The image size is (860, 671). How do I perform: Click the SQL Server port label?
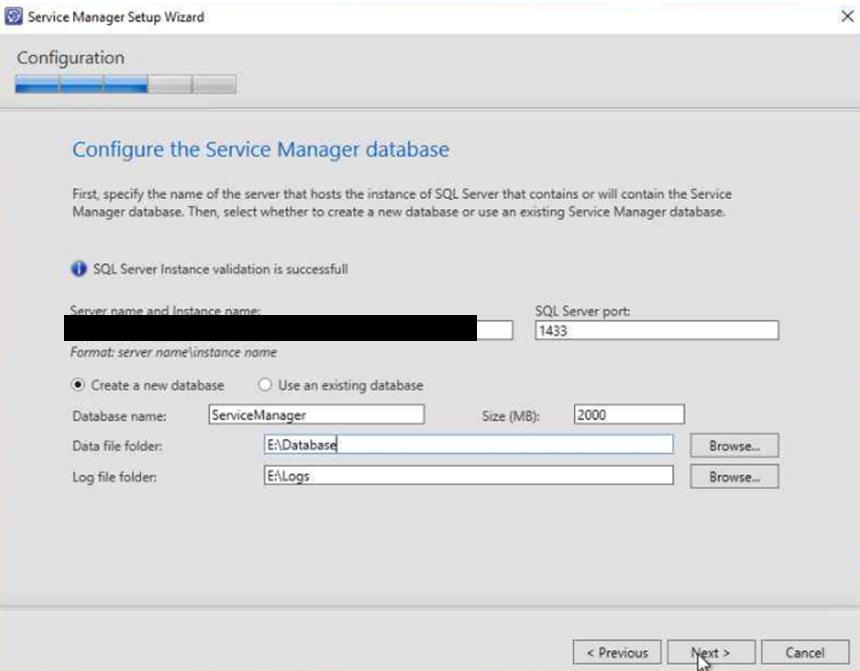coord(582,311)
